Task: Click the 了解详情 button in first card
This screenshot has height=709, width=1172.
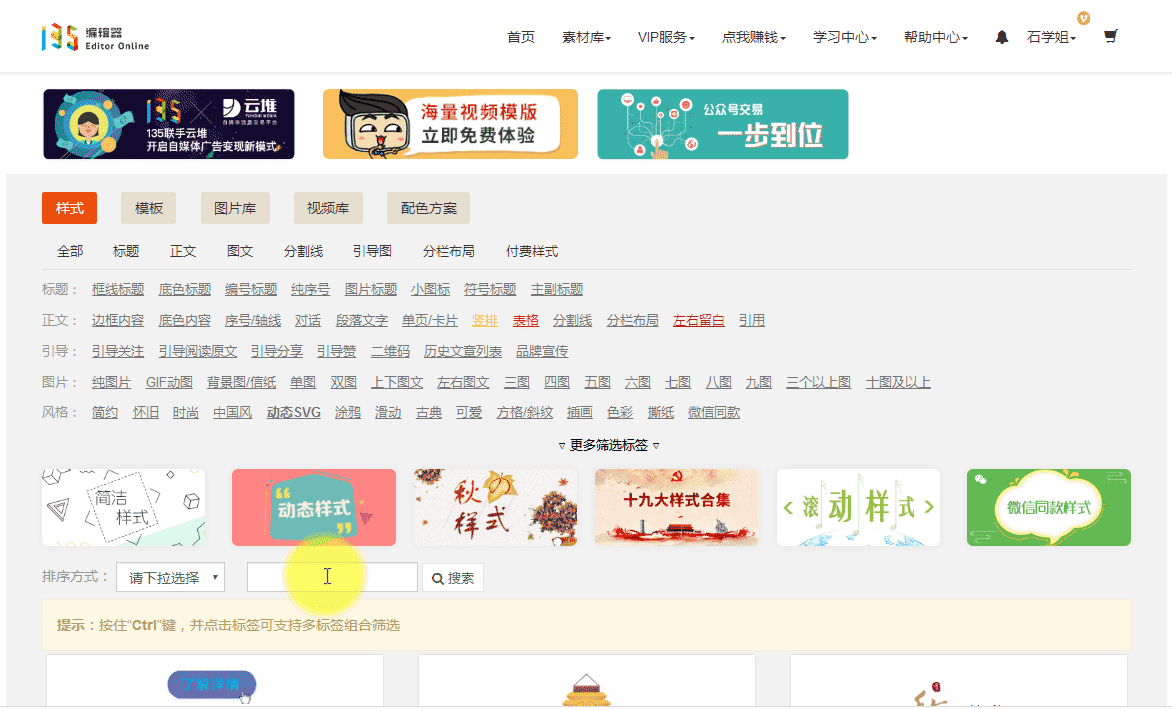Action: [212, 684]
